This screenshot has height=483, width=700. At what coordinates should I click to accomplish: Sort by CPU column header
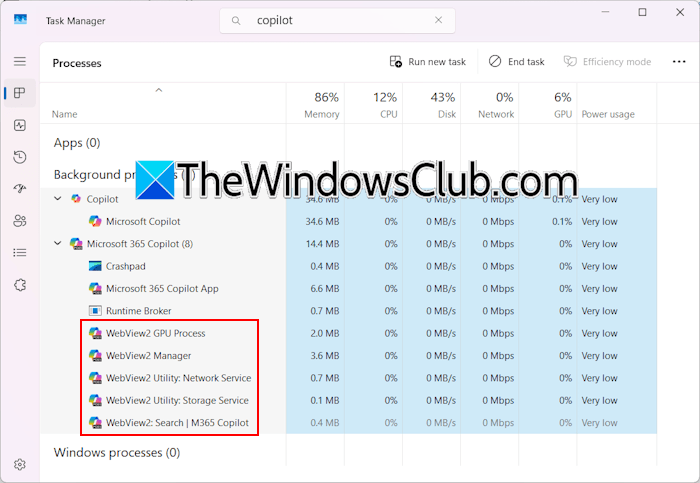coord(374,105)
